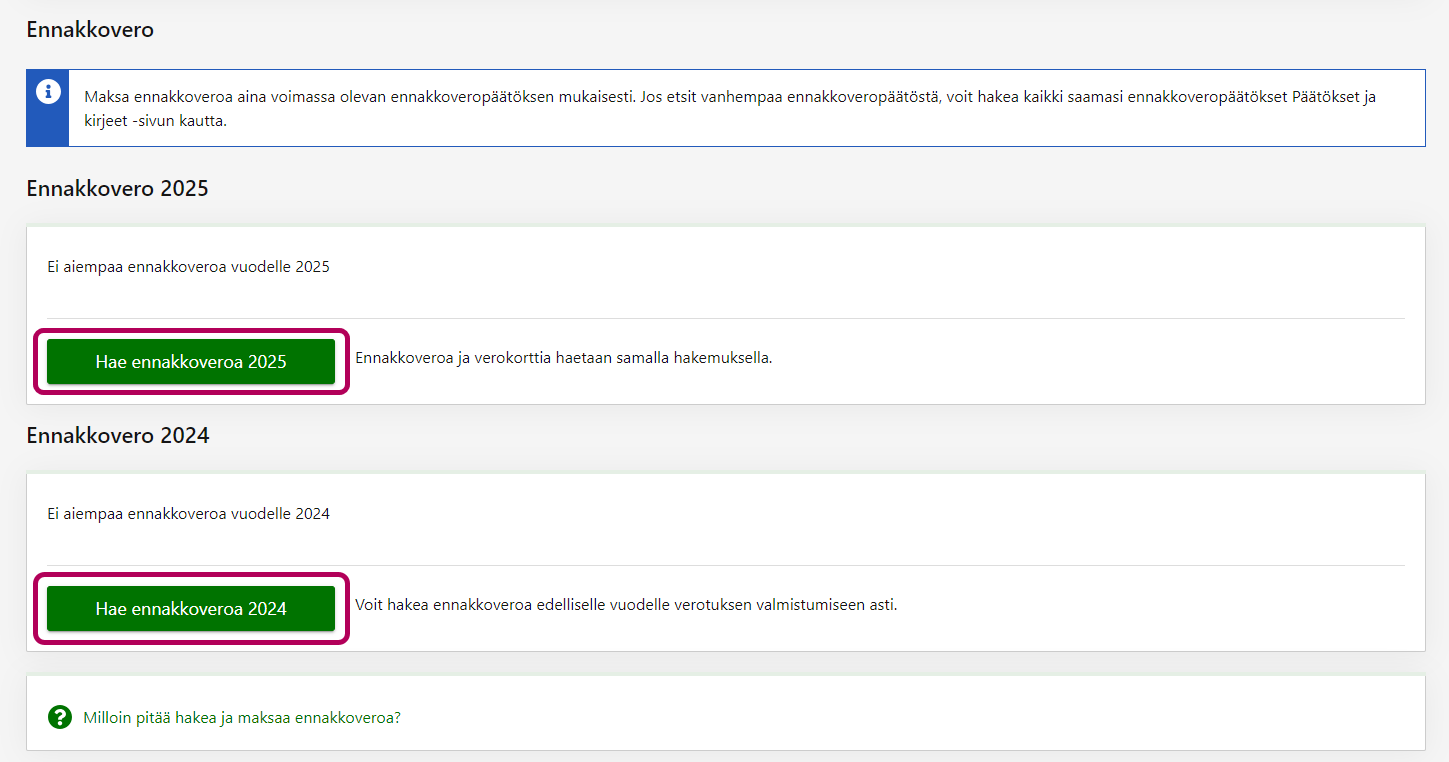Click the Ei aiempaa ennakkoveroa vuodelle 2025 text
Screen dimensions: 1449x762
click(x=188, y=267)
